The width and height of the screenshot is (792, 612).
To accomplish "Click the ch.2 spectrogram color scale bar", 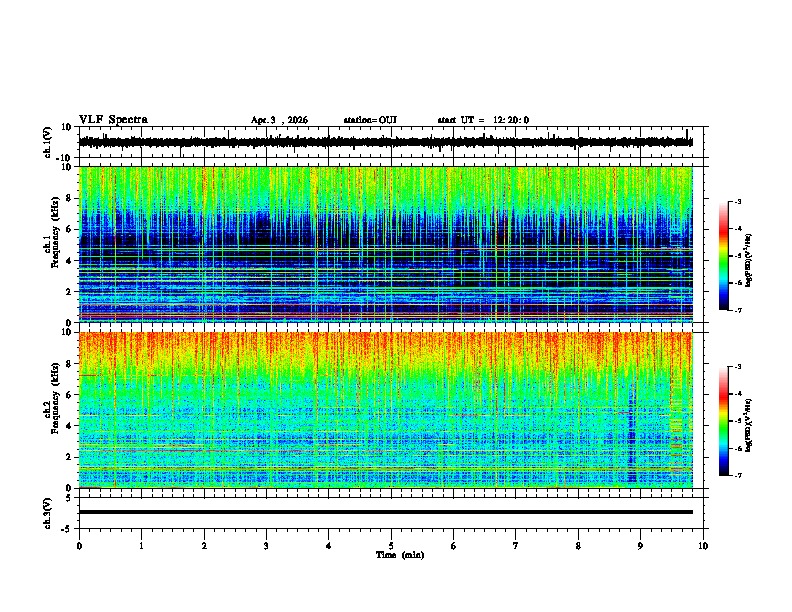I will (x=723, y=421).
